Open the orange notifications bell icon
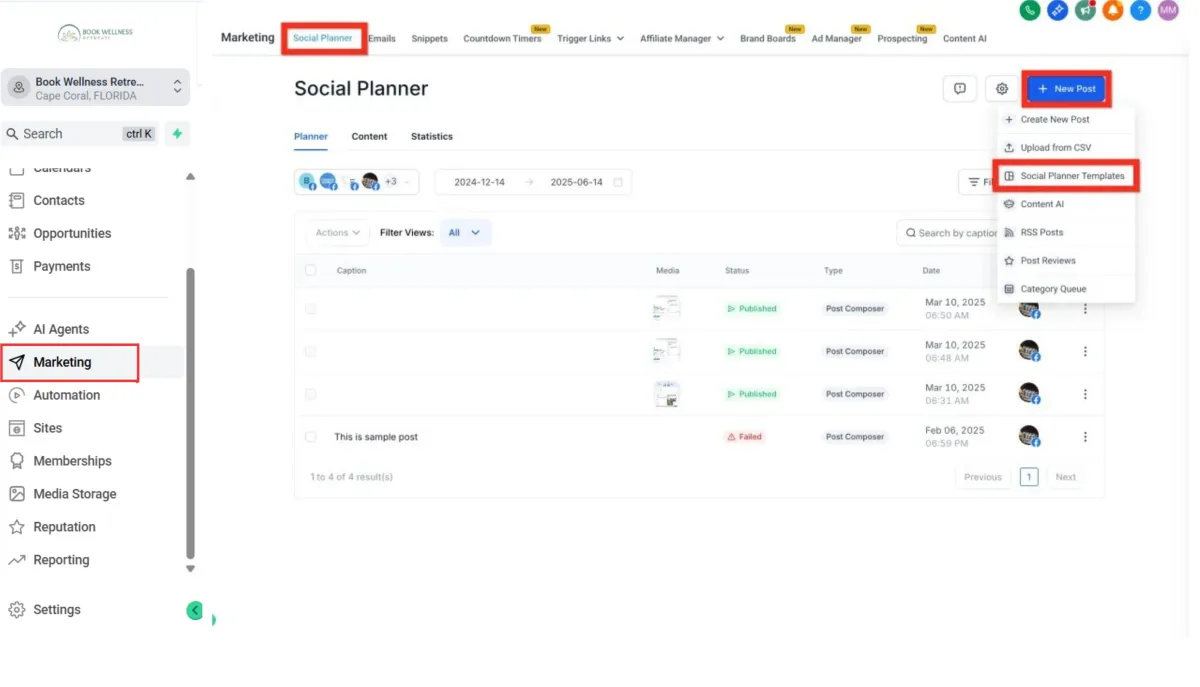Viewport: 1200px width, 687px height. click(1113, 10)
